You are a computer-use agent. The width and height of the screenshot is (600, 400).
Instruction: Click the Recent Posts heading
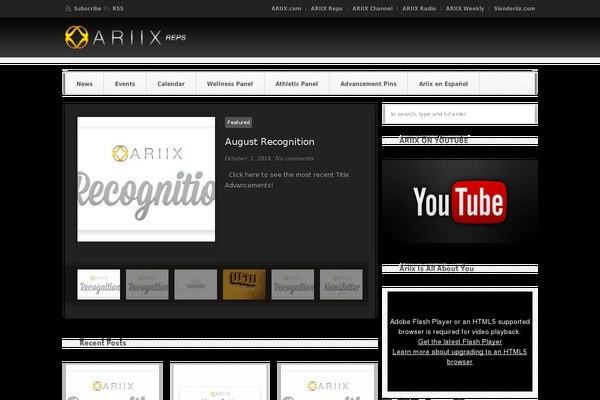(103, 343)
